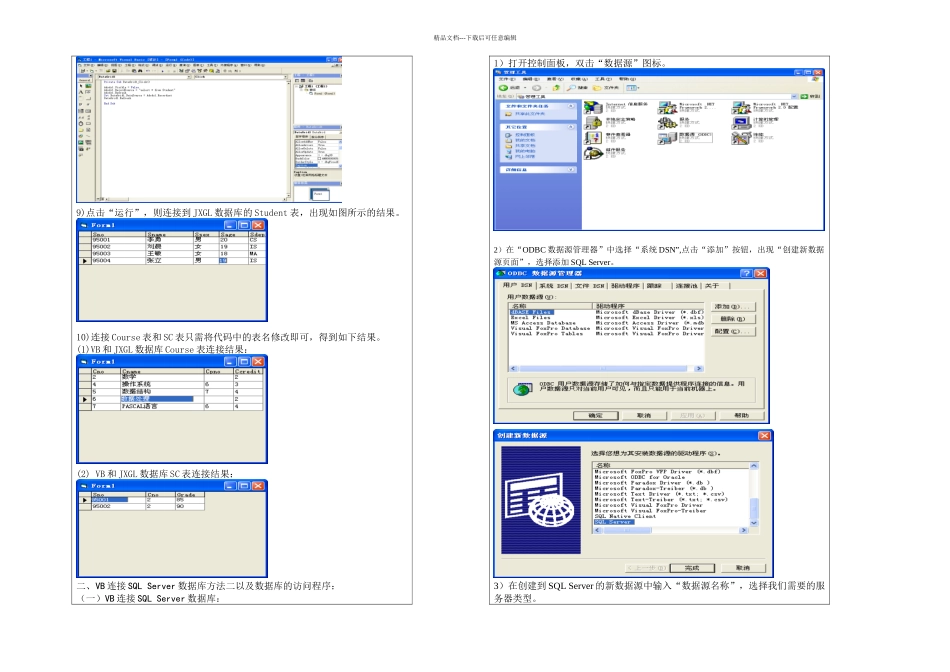Viewport: 950px width, 672px height.
Task: Click the 网上邻居 link in 其它位置
Action: coord(525,156)
